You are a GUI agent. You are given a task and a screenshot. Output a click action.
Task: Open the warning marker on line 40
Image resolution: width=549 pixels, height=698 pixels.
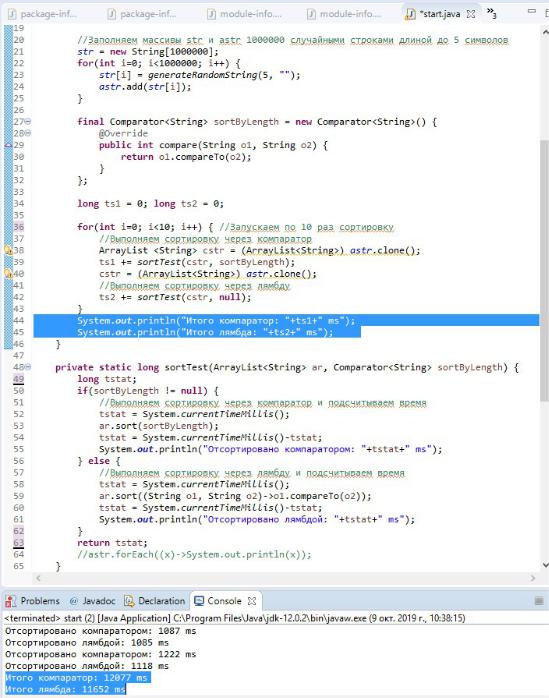[x=8, y=273]
